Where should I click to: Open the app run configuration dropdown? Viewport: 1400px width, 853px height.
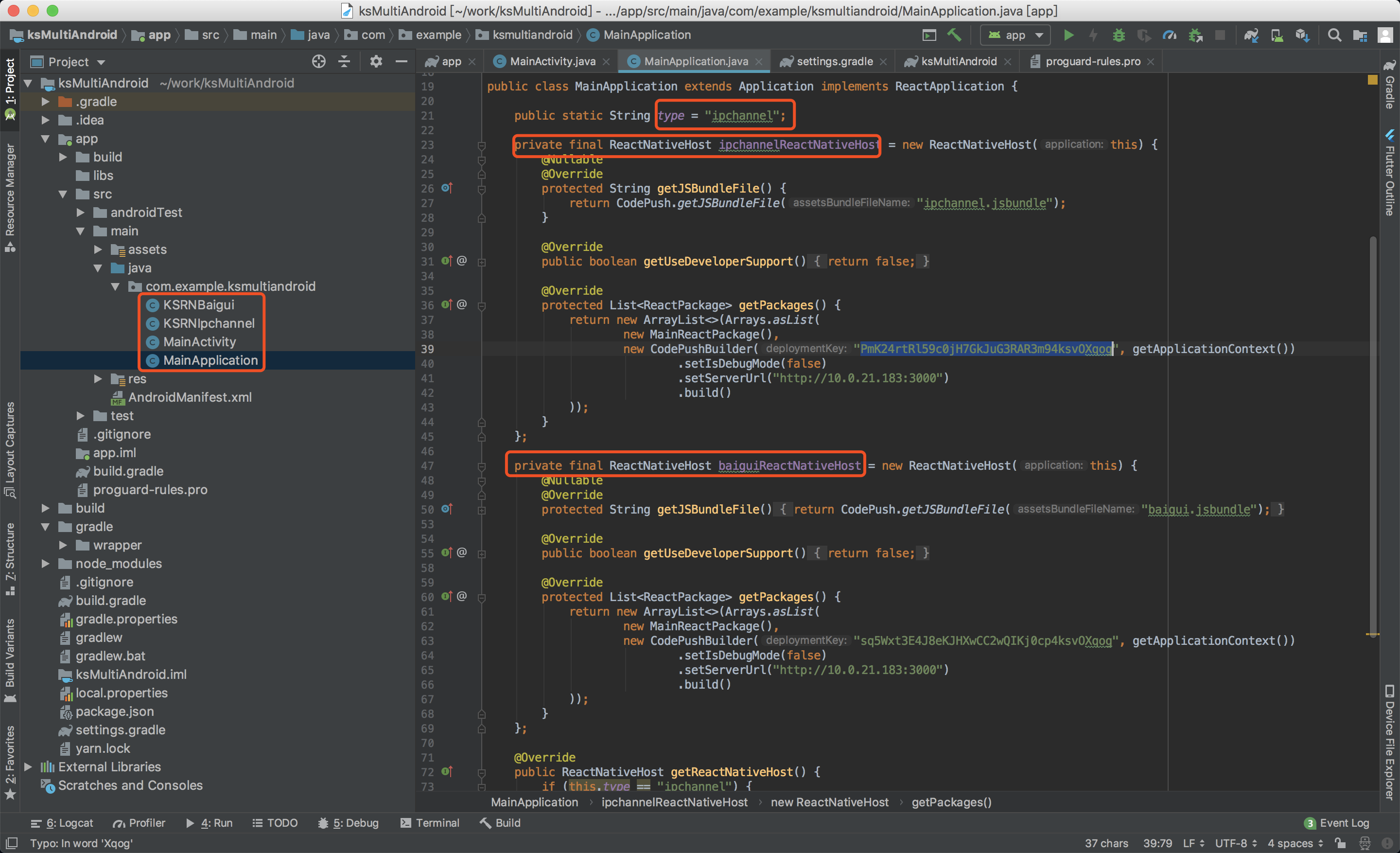[x=1016, y=35]
